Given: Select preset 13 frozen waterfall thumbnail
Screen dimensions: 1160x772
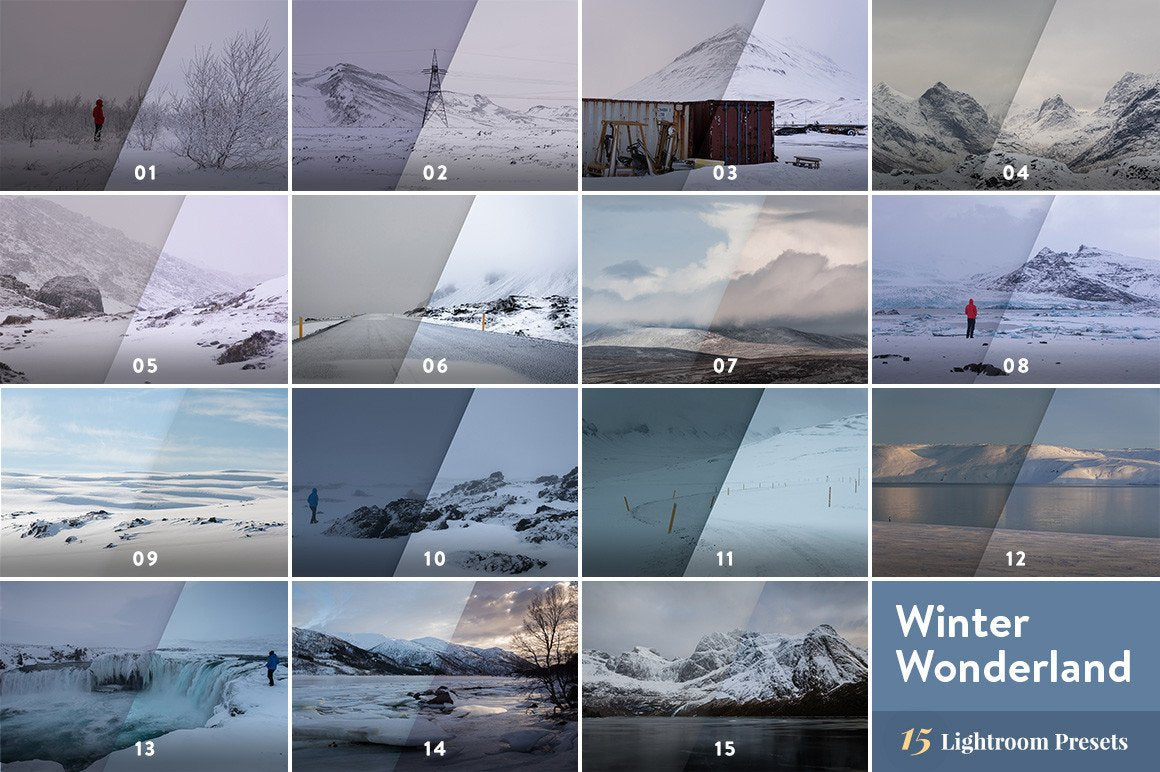Looking at the screenshot, I should pos(144,677).
